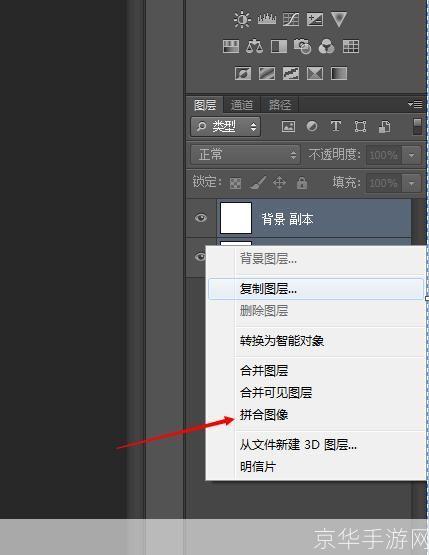This screenshot has height=555, width=429.
Task: Choose 从文件新建 3D 图层... item
Action: tap(316, 445)
